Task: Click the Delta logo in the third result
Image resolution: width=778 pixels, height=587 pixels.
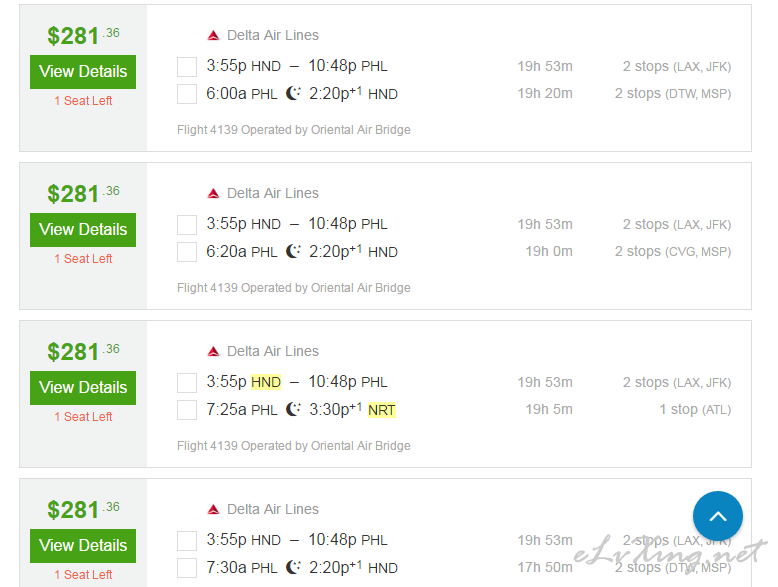Action: point(213,351)
